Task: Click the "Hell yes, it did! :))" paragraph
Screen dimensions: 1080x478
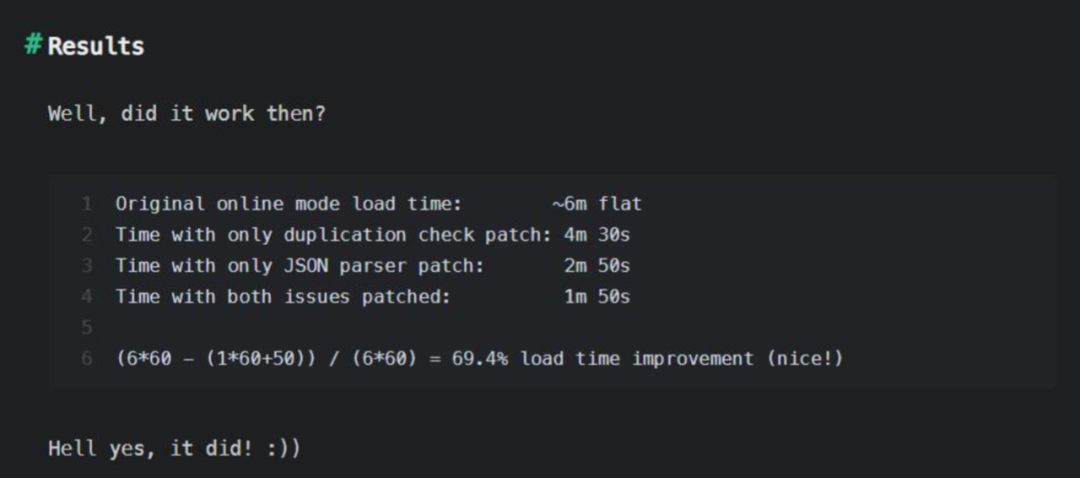Action: click(x=174, y=448)
